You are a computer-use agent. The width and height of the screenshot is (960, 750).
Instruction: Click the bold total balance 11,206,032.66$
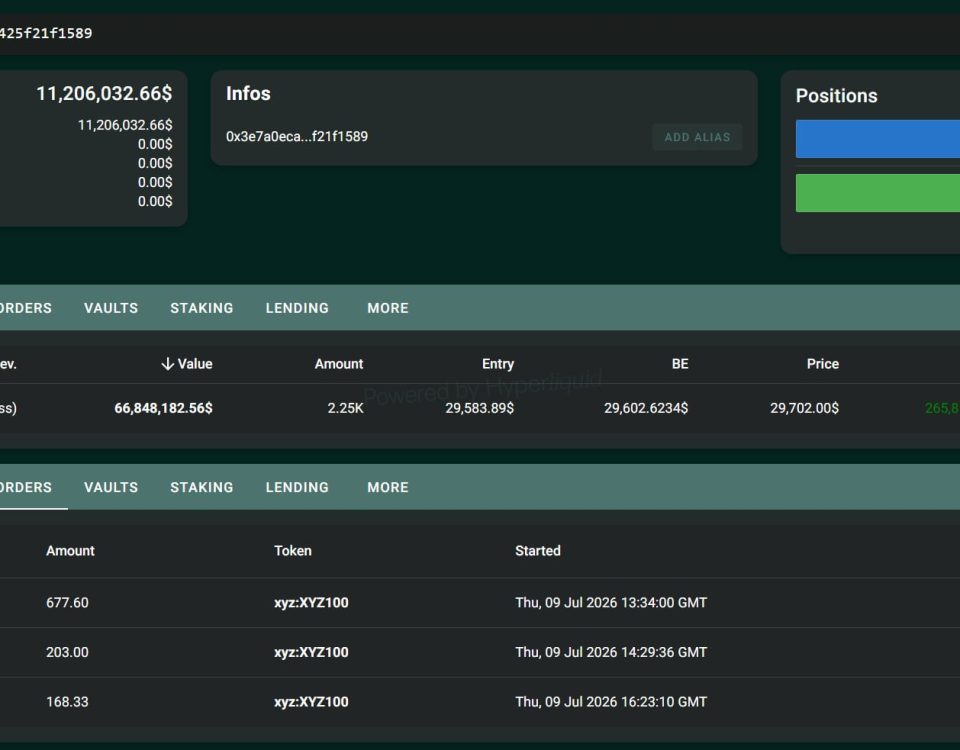(104, 94)
